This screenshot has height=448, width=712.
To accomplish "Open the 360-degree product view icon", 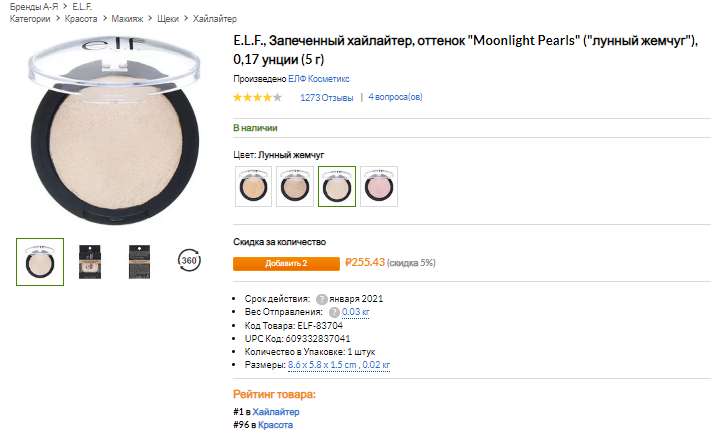I will coord(188,261).
